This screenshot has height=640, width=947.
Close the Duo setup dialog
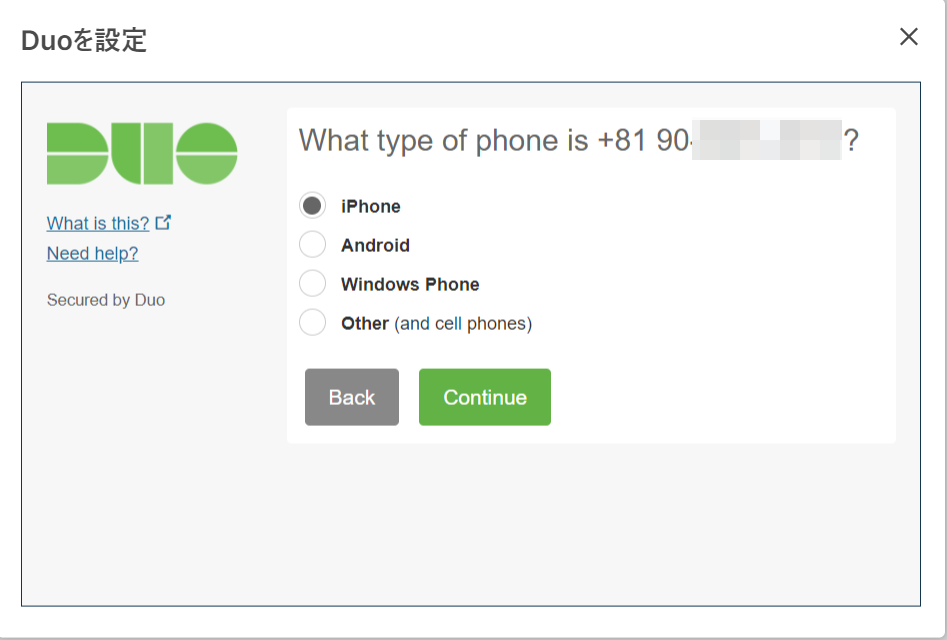pos(908,38)
